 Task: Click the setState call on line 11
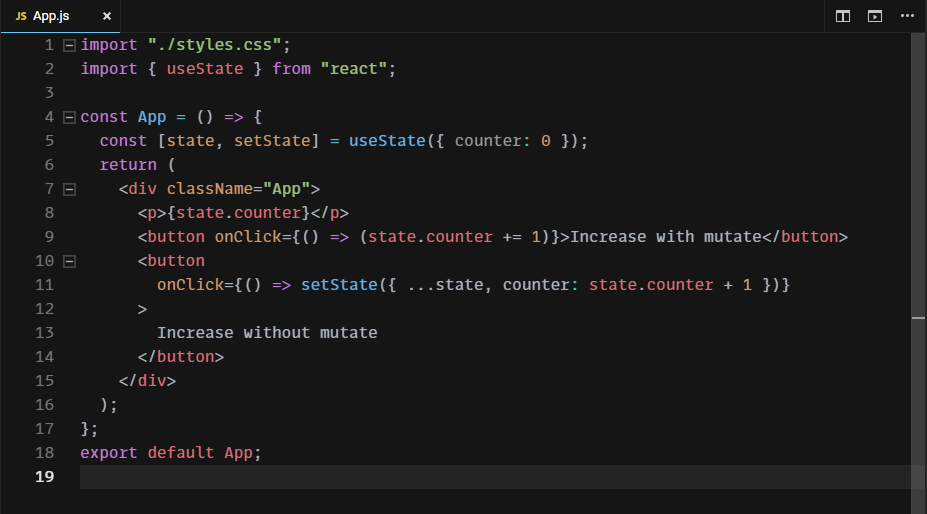tap(339, 285)
